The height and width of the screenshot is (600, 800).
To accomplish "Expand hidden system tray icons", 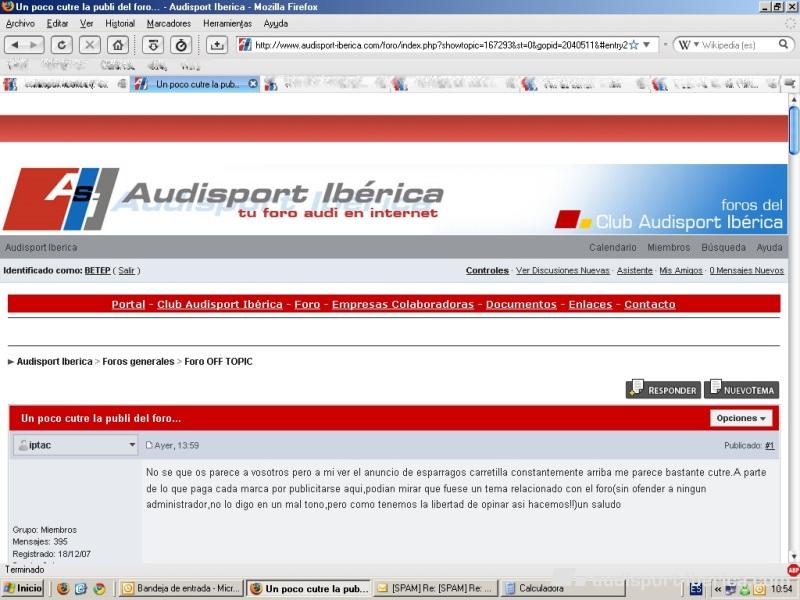I will [718, 589].
